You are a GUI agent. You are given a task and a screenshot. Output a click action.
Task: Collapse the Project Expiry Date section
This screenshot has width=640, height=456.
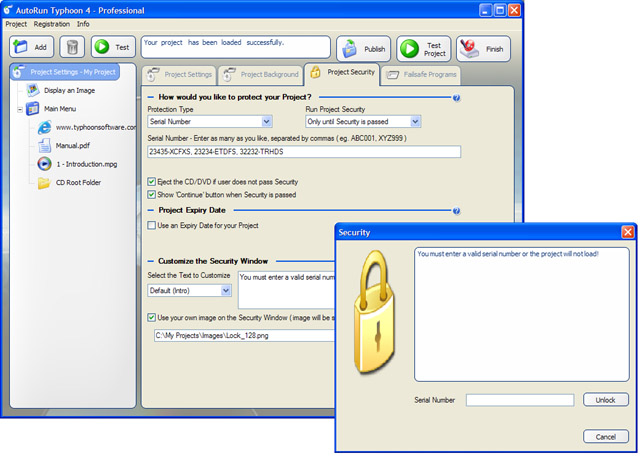(x=151, y=210)
